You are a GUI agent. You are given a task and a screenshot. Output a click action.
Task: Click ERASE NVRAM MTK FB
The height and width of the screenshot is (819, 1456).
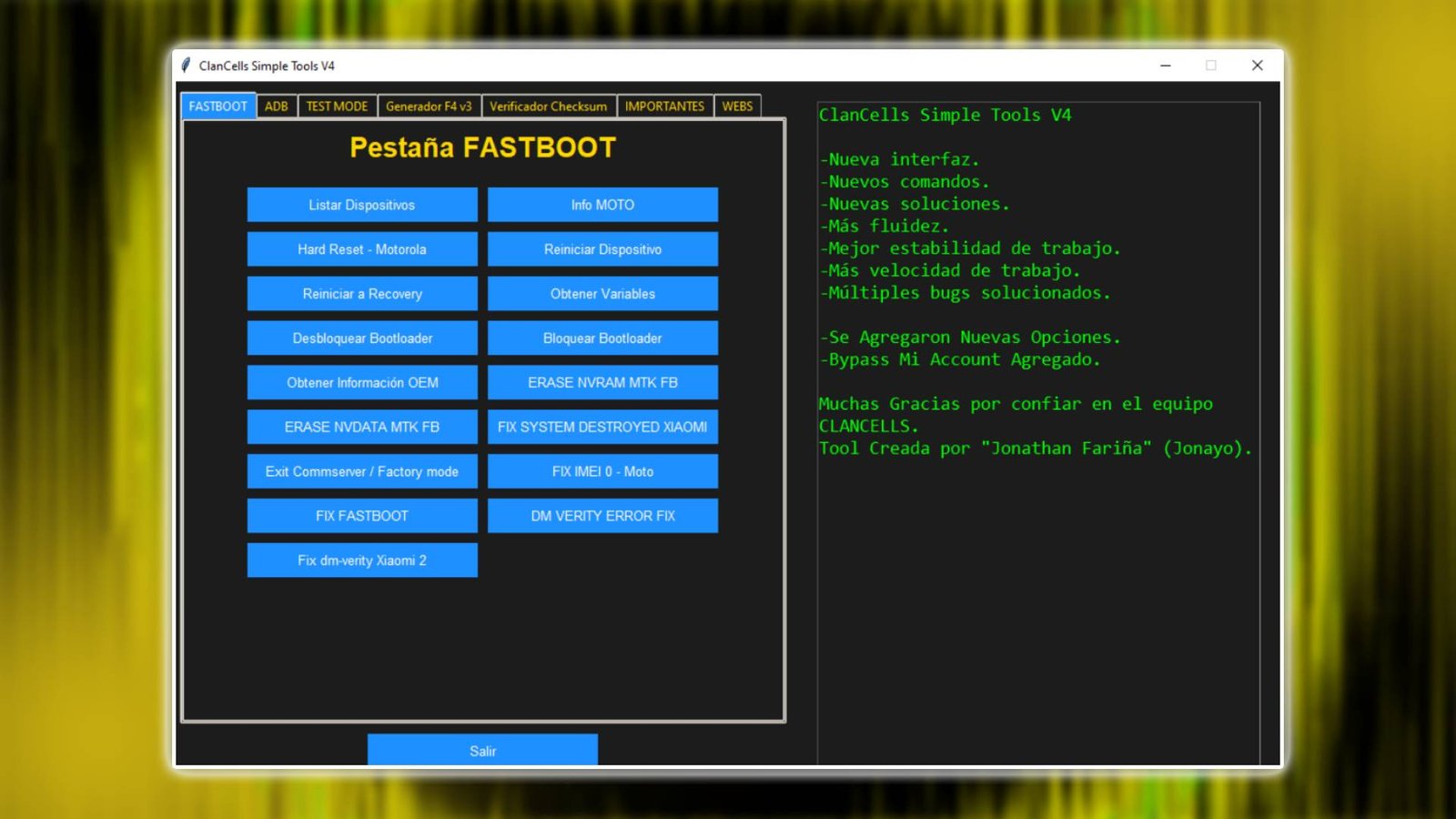click(602, 382)
